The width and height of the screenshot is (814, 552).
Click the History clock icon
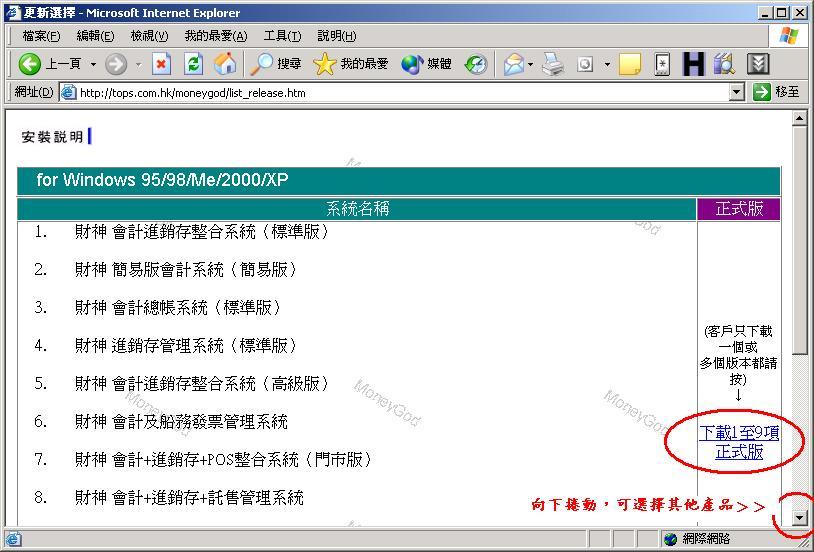[476, 64]
